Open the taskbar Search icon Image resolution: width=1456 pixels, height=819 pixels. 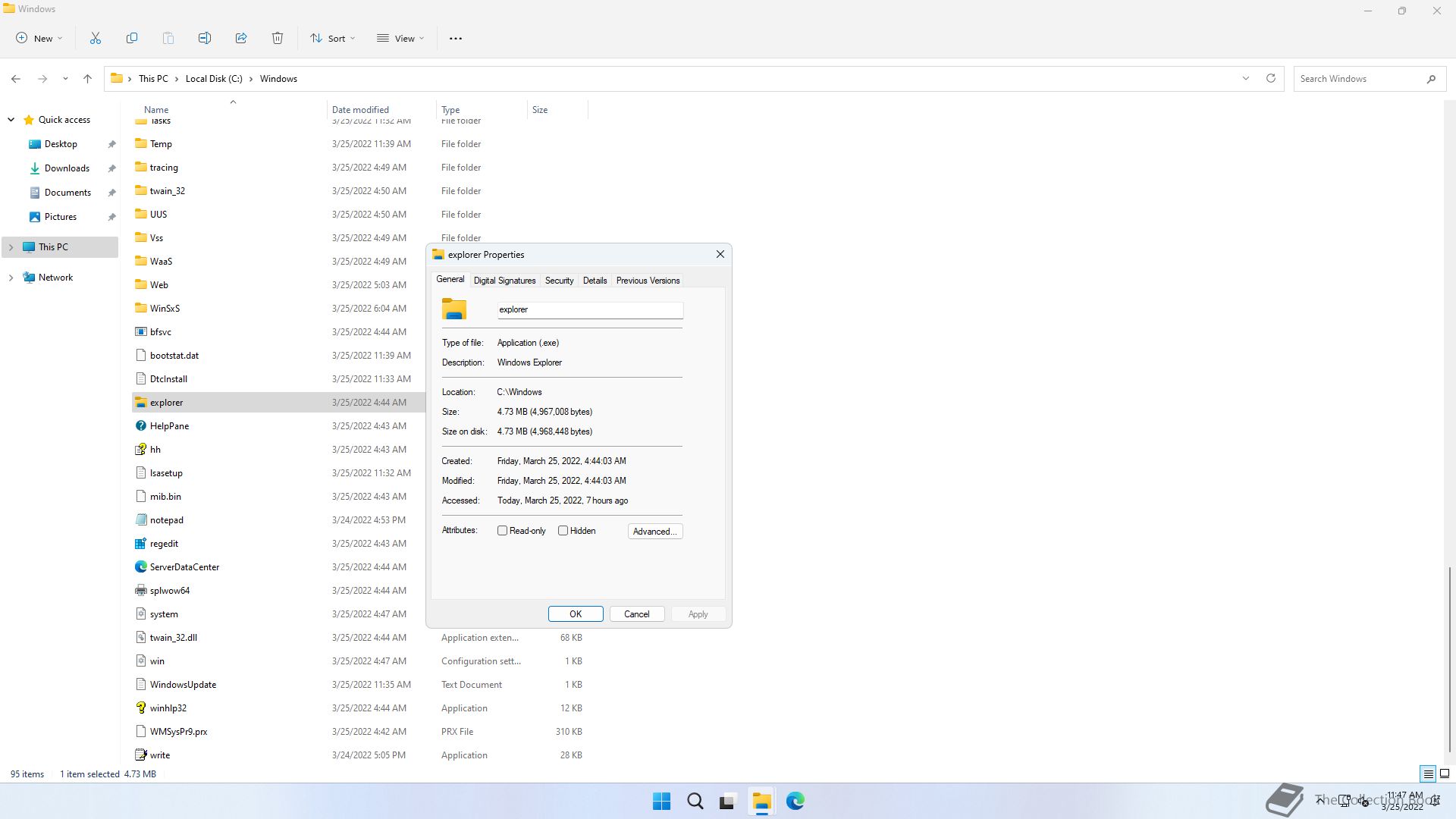pos(695,801)
